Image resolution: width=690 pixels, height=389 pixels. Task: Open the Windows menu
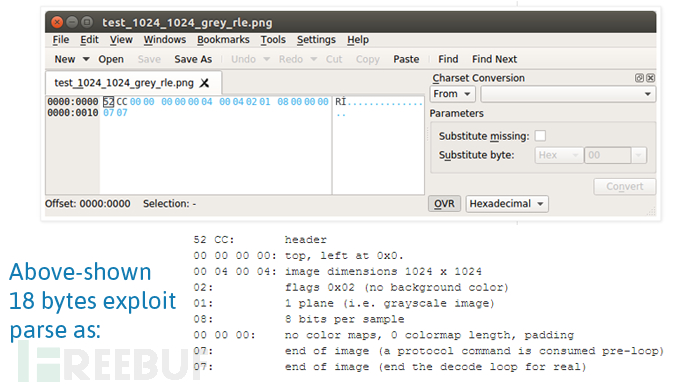165,40
